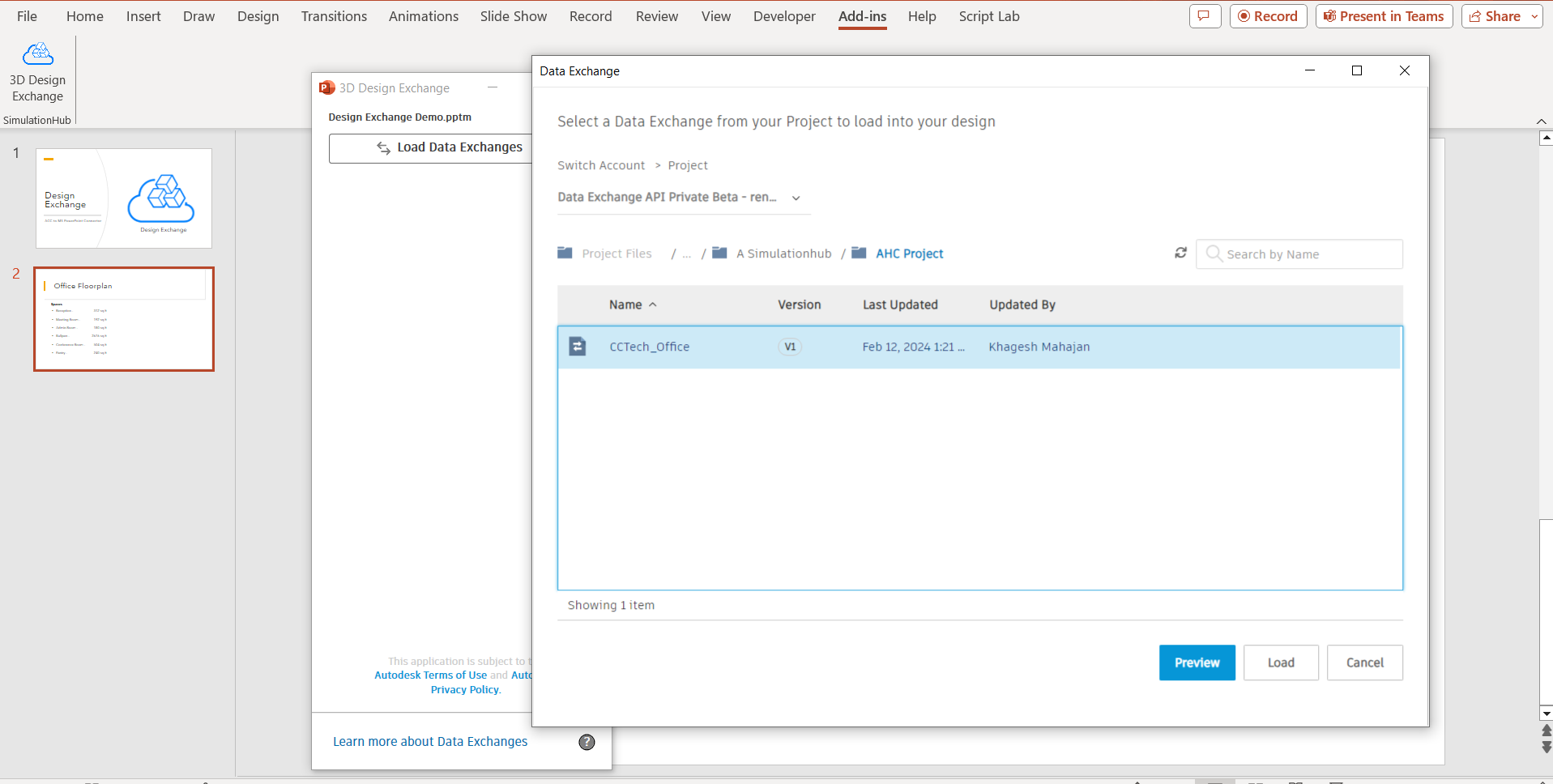Click the Record button in title bar
This screenshot has height=784, width=1553.
pyautogui.click(x=1268, y=16)
